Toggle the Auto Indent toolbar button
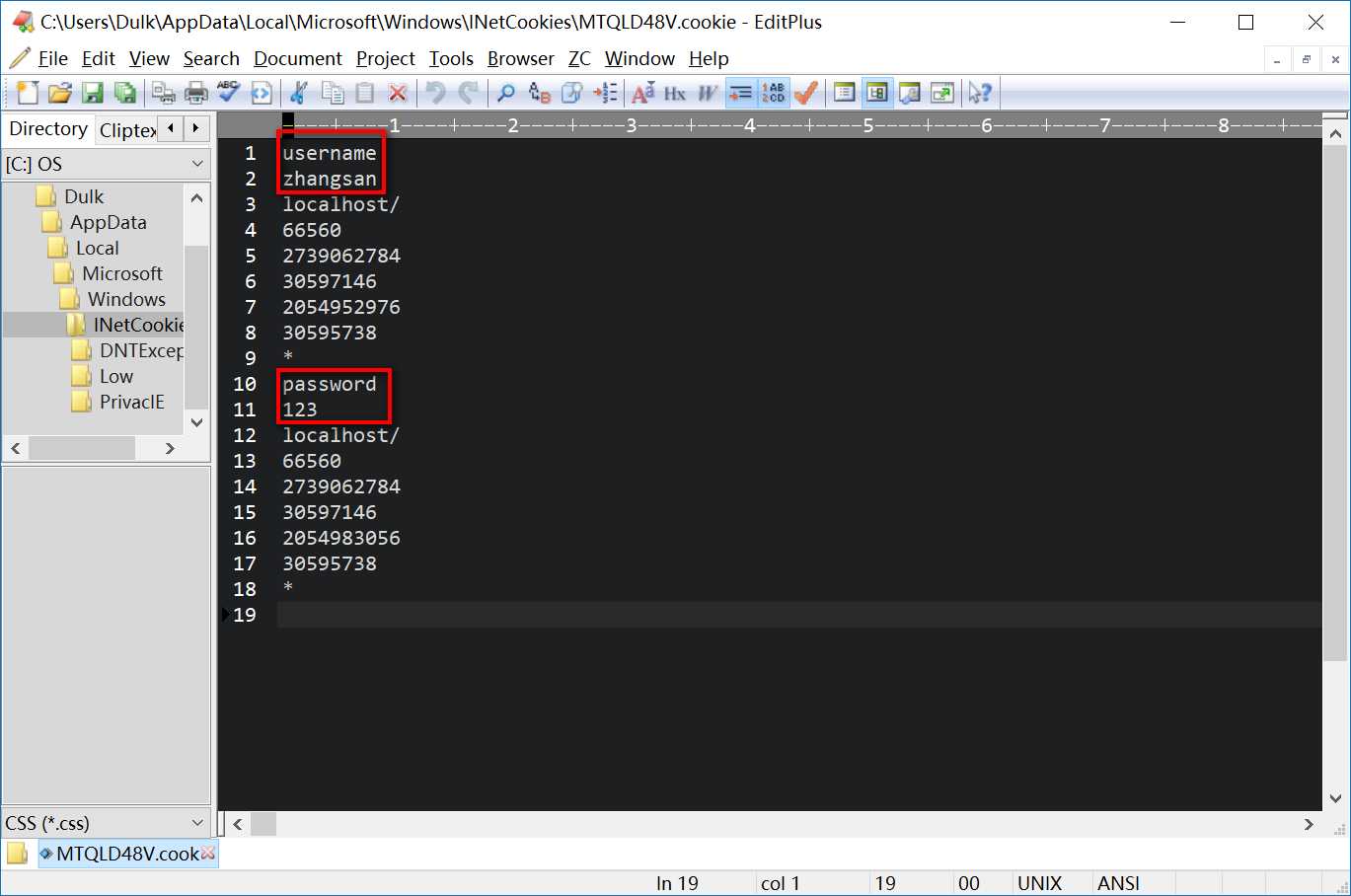Screen dimensions: 1351x896 point(740,93)
